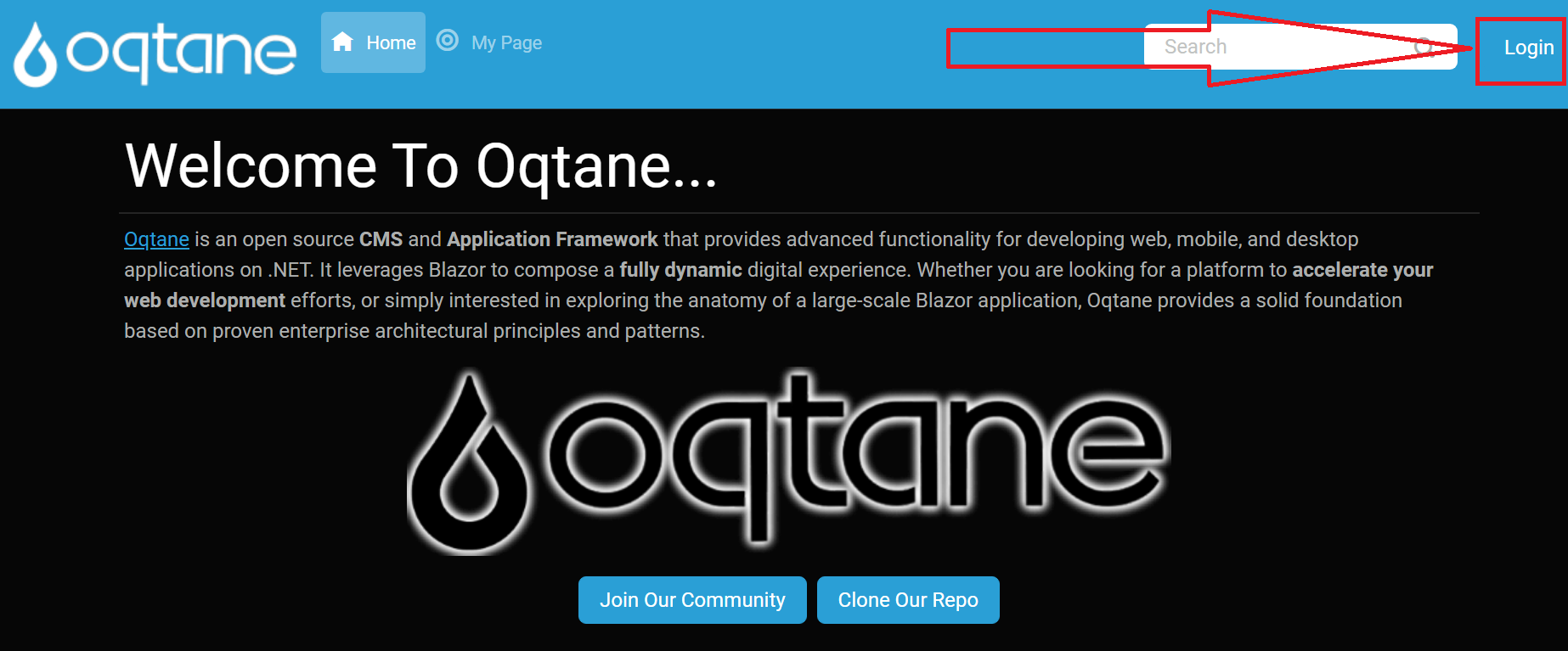Viewport: 1568px width, 651px height.
Task: Open the Home menu item
Action: point(373,42)
